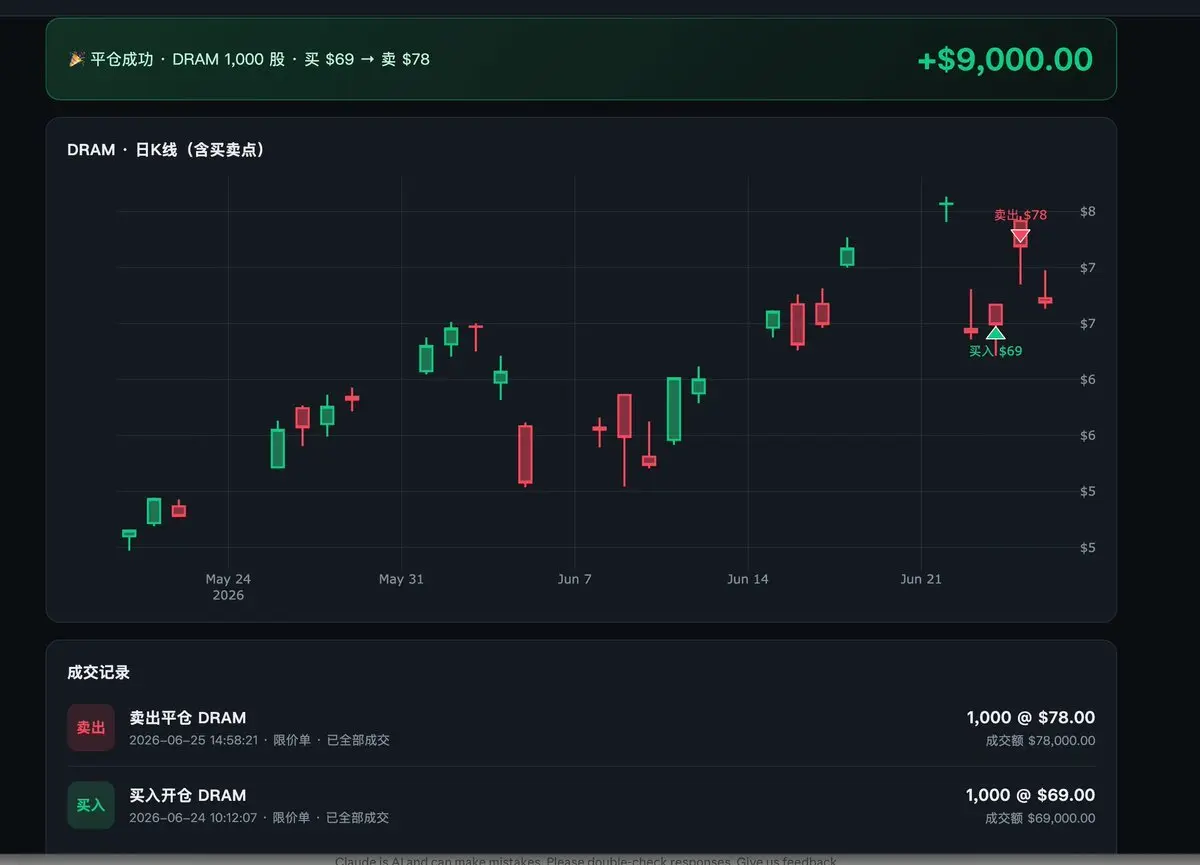This screenshot has width=1200, height=865.
Task: Click the tall green candle just after Jun 7
Action: (674, 409)
